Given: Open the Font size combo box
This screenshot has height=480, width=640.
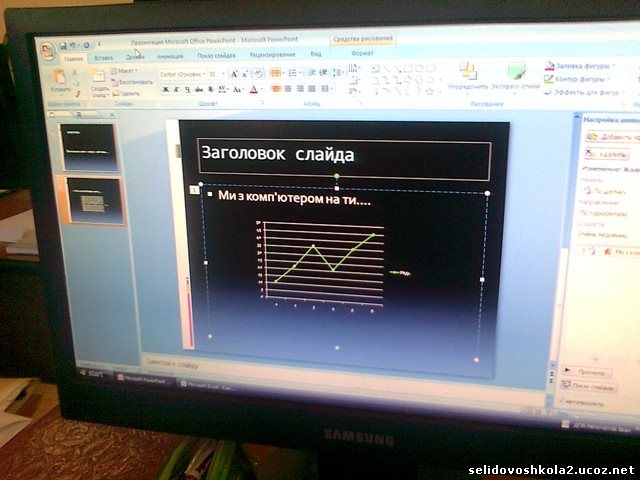Looking at the screenshot, I should coord(216,74).
